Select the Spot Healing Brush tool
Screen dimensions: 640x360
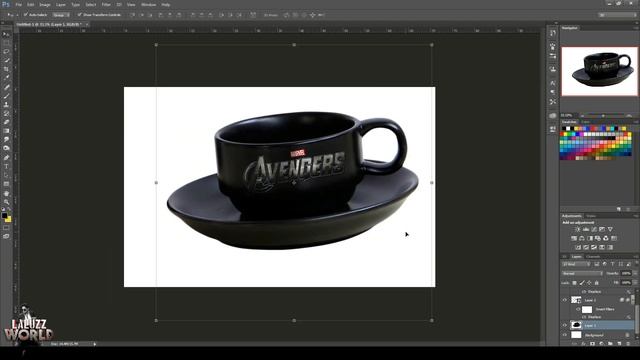coord(6,87)
